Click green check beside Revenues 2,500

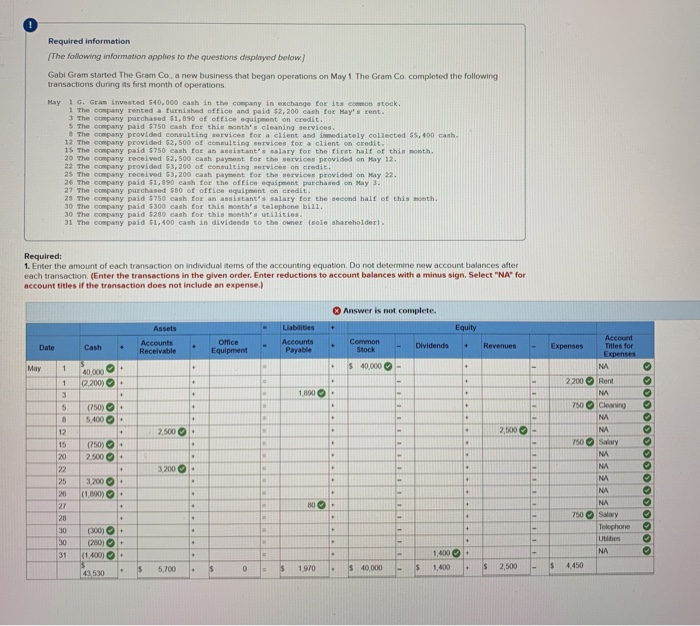coord(523,430)
